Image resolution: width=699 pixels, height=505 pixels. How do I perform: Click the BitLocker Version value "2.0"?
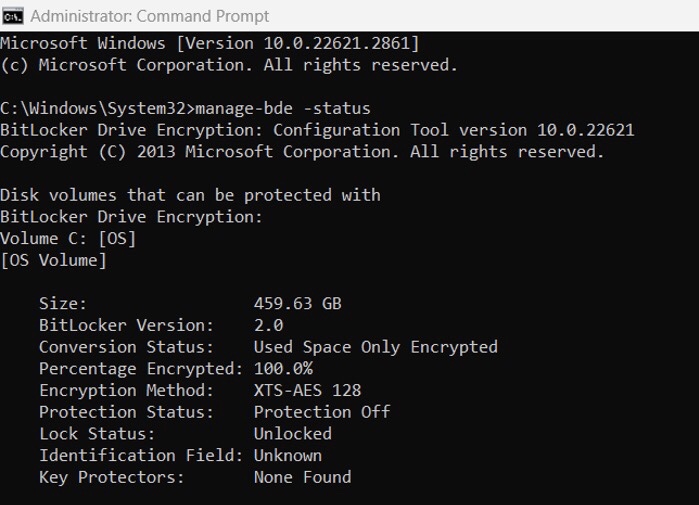[x=268, y=325]
